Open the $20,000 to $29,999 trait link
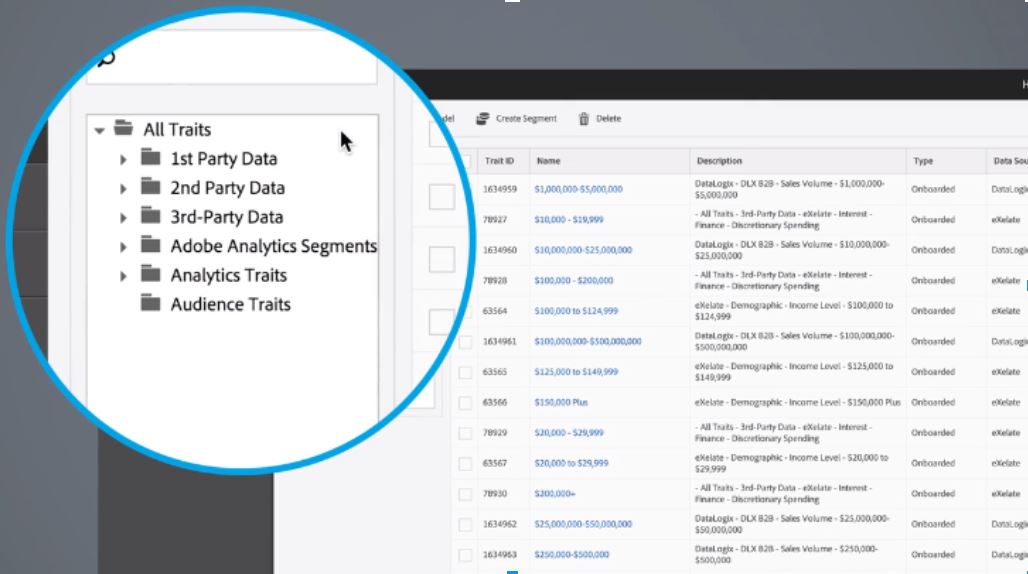This screenshot has width=1028, height=574. click(571, 463)
